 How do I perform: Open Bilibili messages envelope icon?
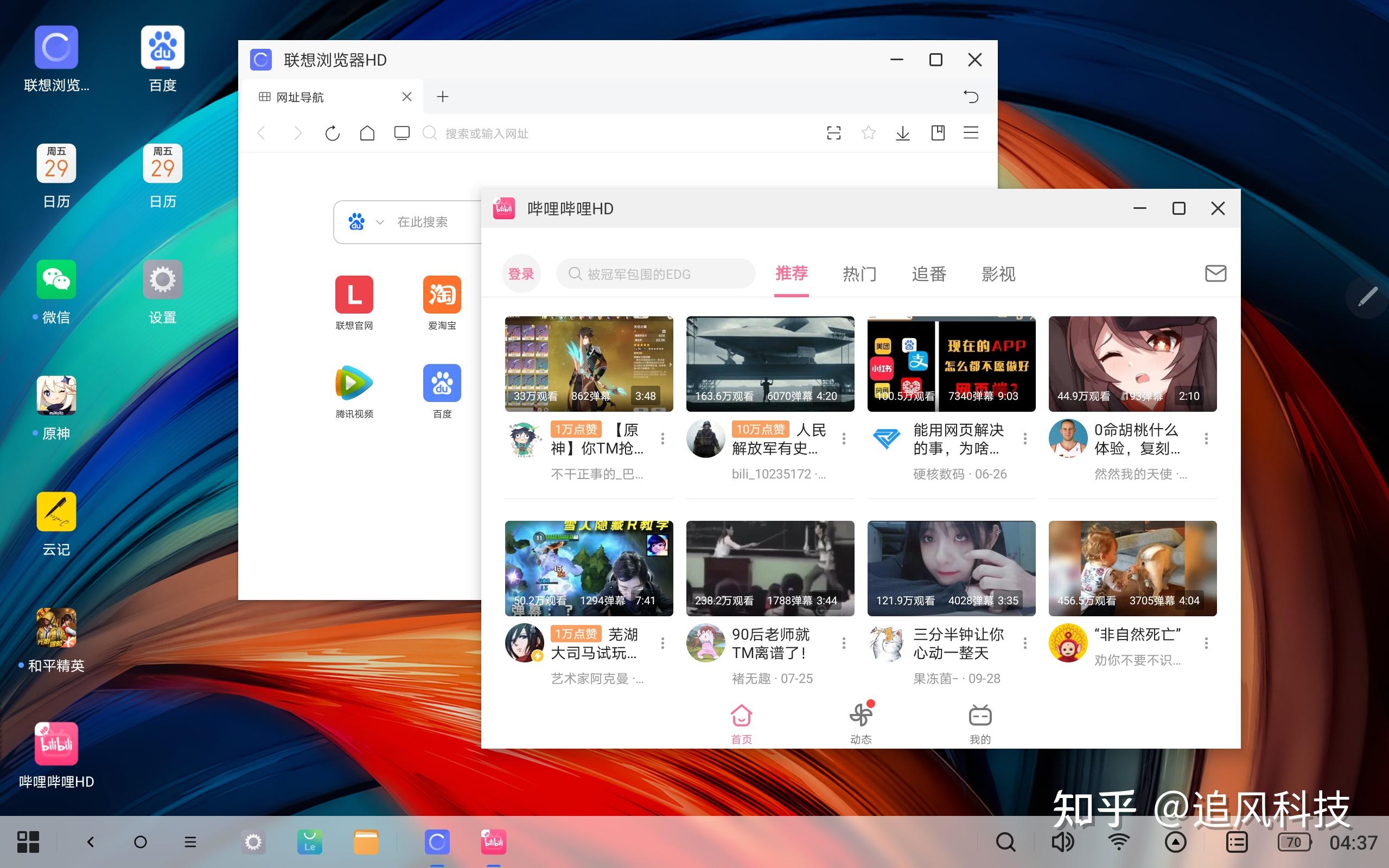pos(1216,273)
